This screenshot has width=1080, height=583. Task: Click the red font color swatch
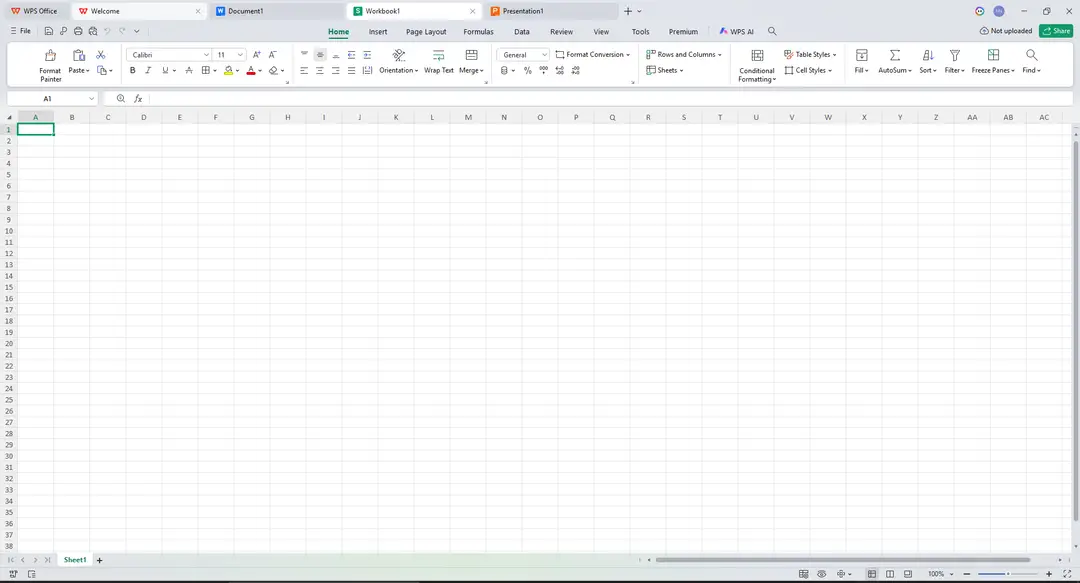[x=251, y=70]
